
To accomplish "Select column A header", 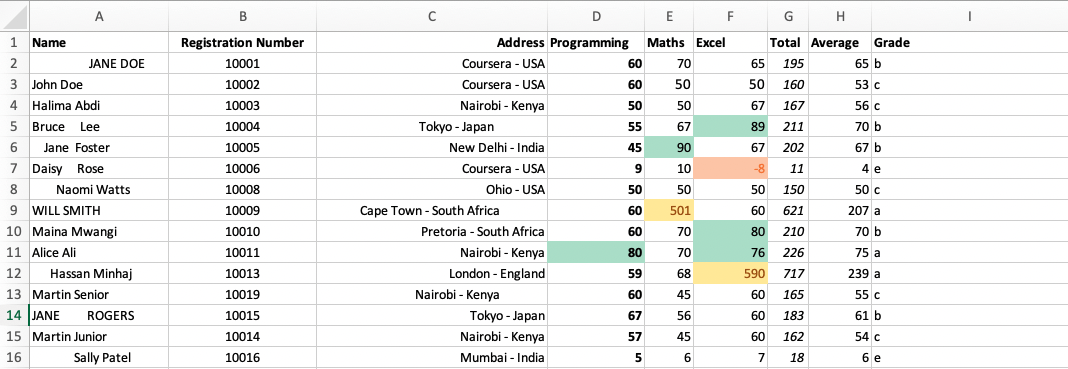I will click(x=99, y=16).
